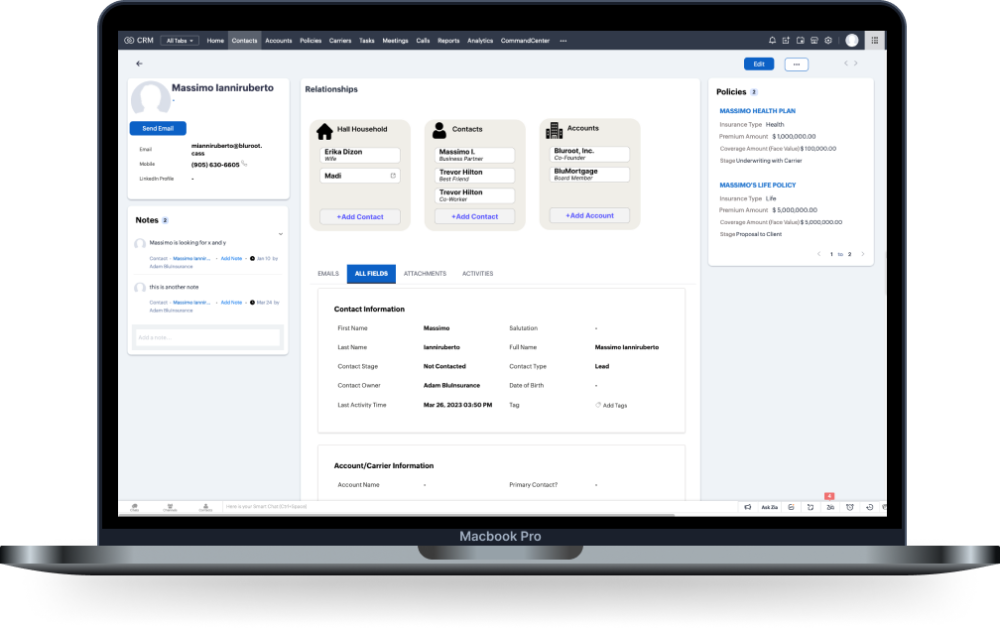Image resolution: width=1000 pixels, height=630 pixels.
Task: Open the Chats icon in bottom bar
Action: (135, 507)
